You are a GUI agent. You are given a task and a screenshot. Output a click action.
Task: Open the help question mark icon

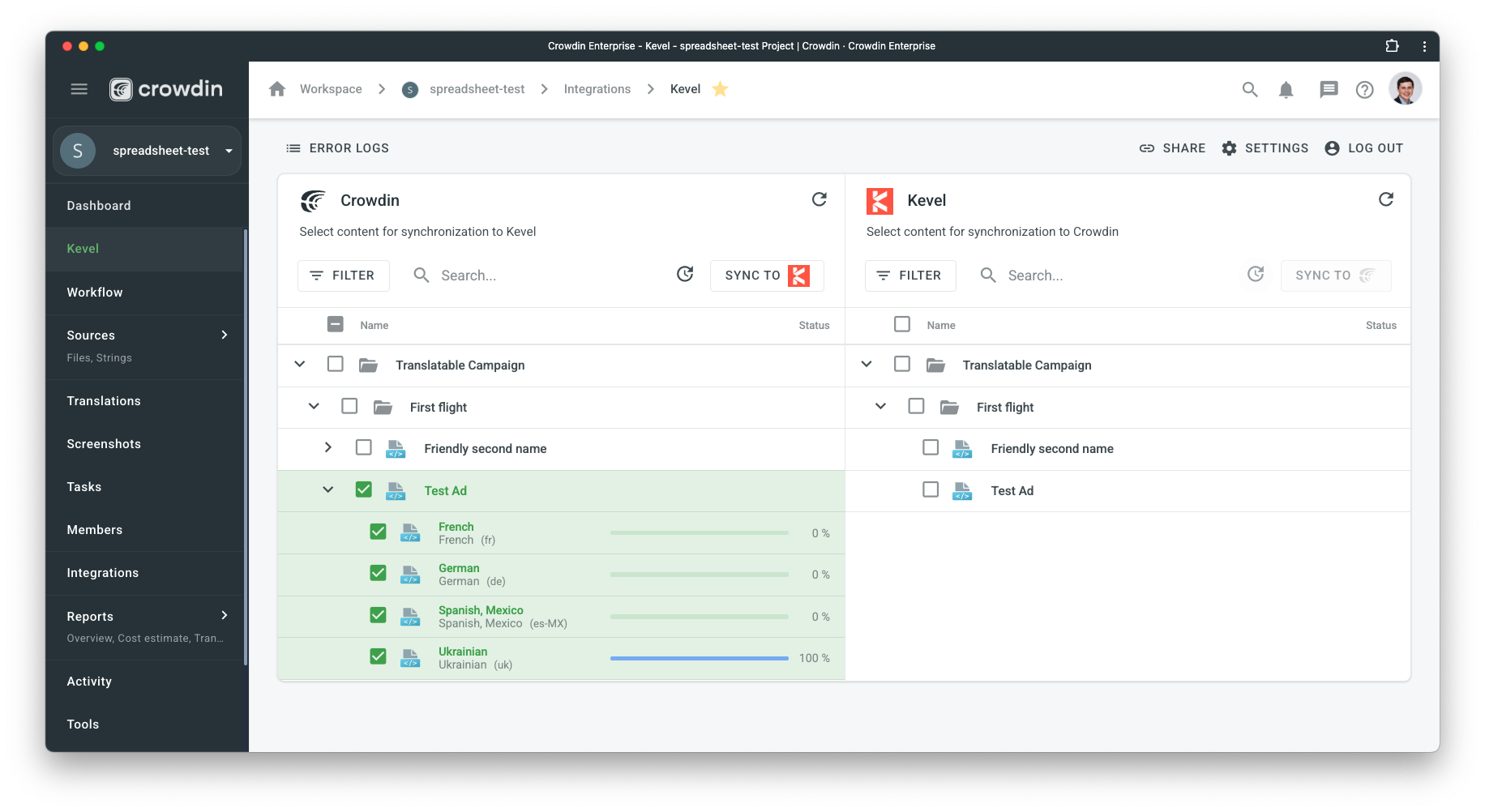tap(1365, 90)
